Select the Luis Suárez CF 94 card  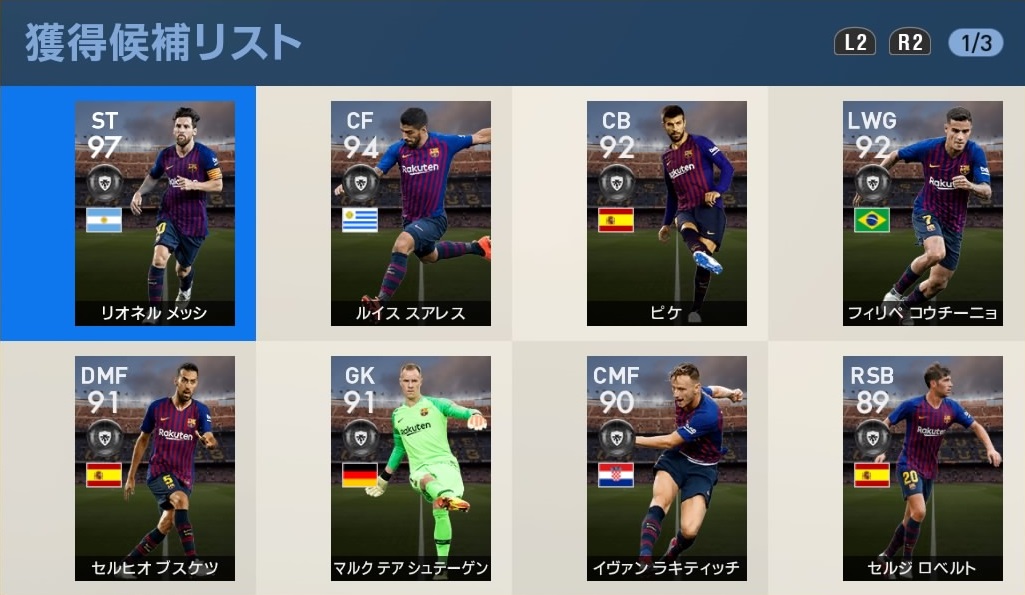[411, 213]
